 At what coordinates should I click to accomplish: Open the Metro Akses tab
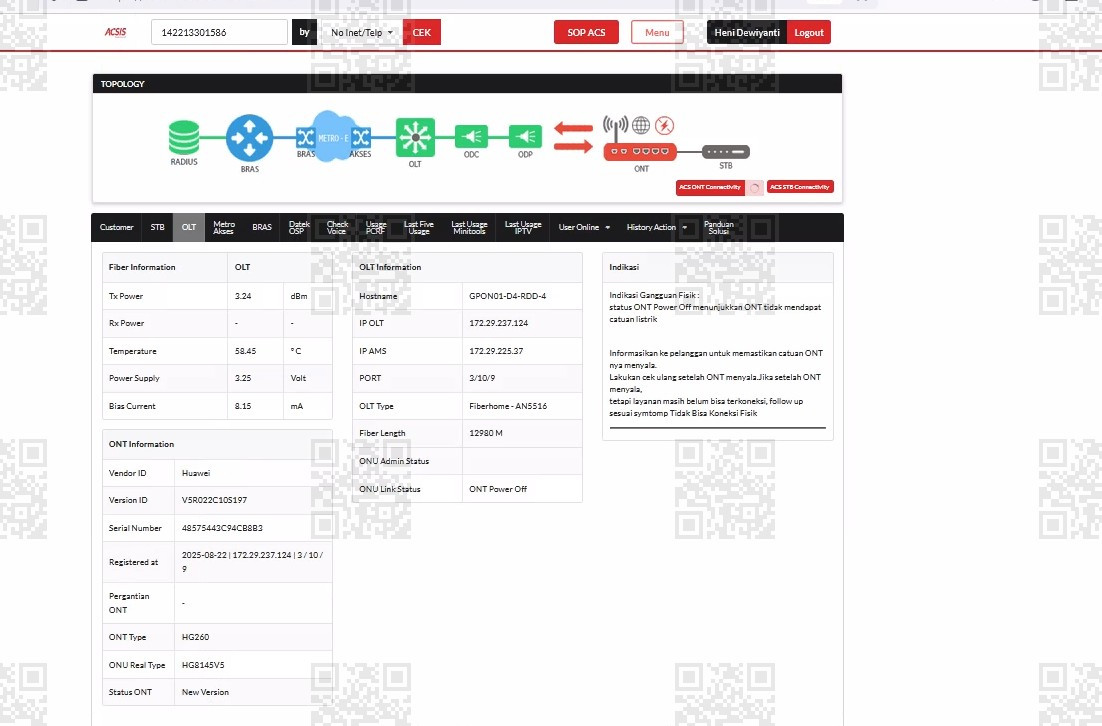tap(224, 228)
